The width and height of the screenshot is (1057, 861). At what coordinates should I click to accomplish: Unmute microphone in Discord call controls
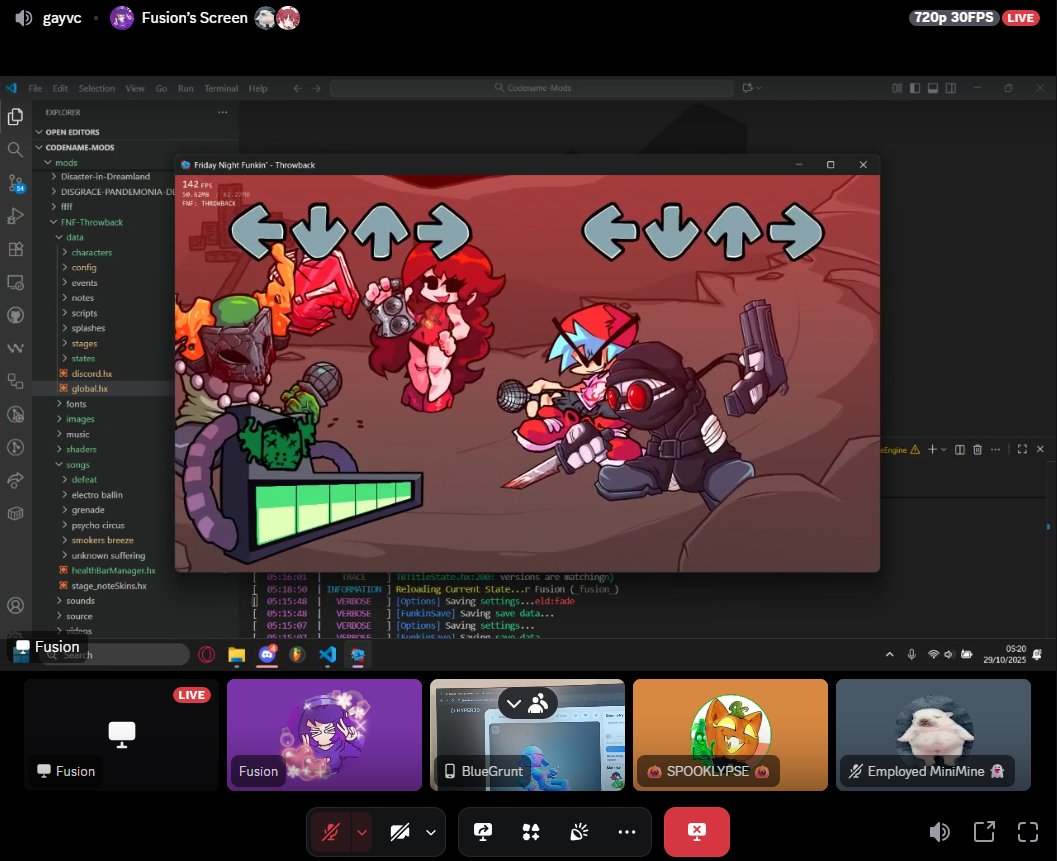coord(330,832)
